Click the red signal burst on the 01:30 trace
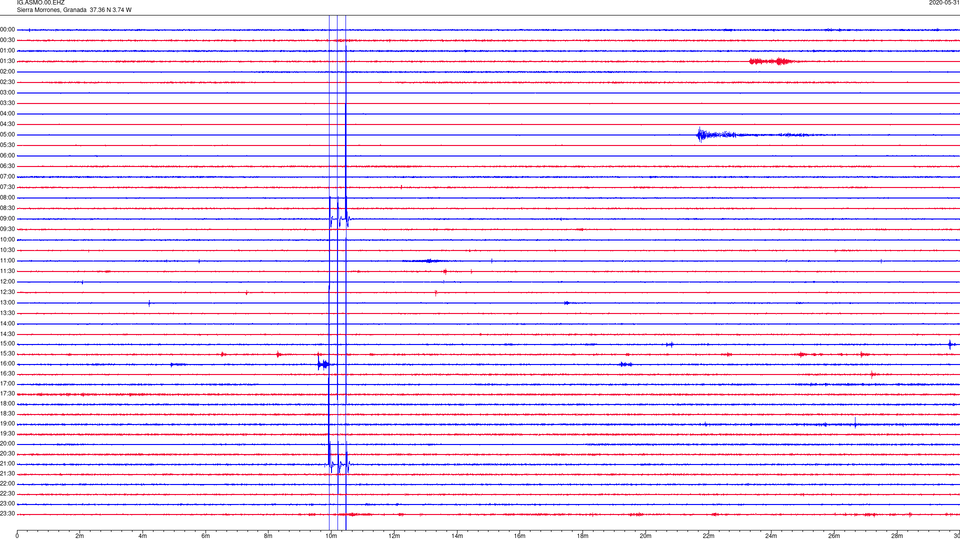 (x=771, y=61)
